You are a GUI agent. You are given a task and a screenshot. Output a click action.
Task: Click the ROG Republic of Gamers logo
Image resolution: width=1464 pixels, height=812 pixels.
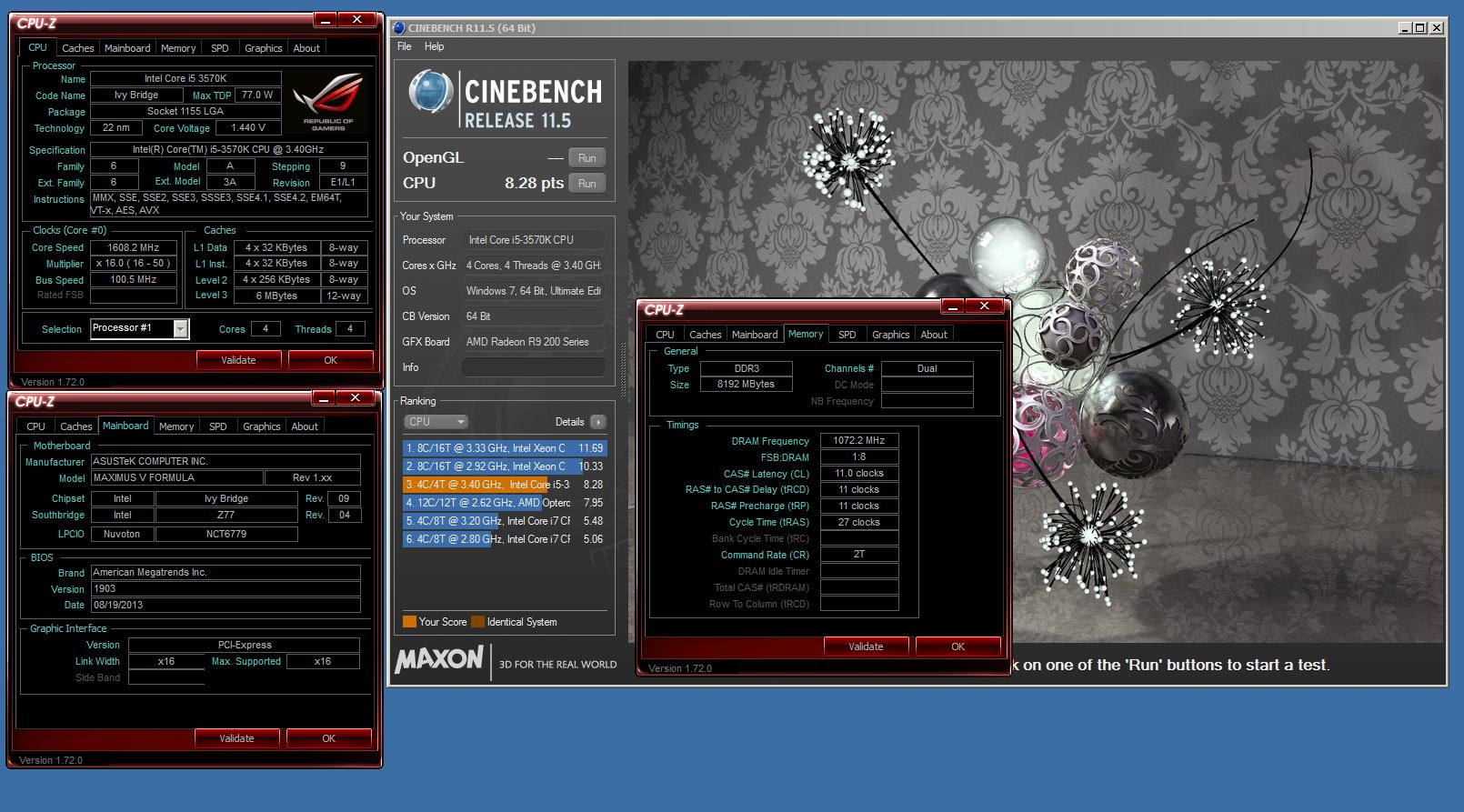pos(329,102)
